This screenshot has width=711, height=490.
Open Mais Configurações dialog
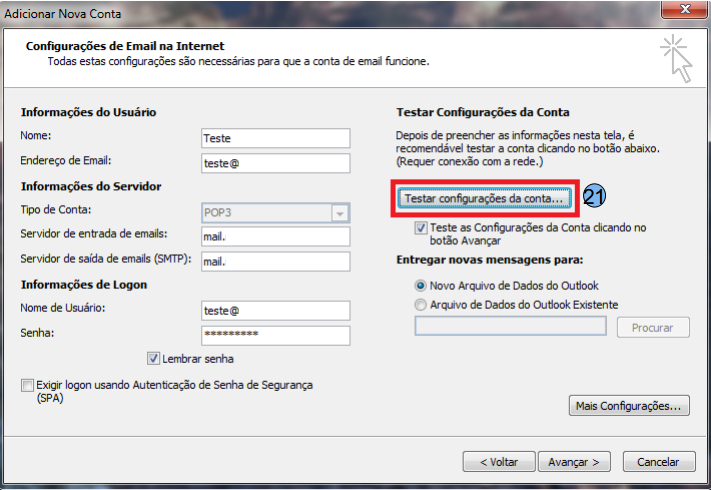pos(629,406)
